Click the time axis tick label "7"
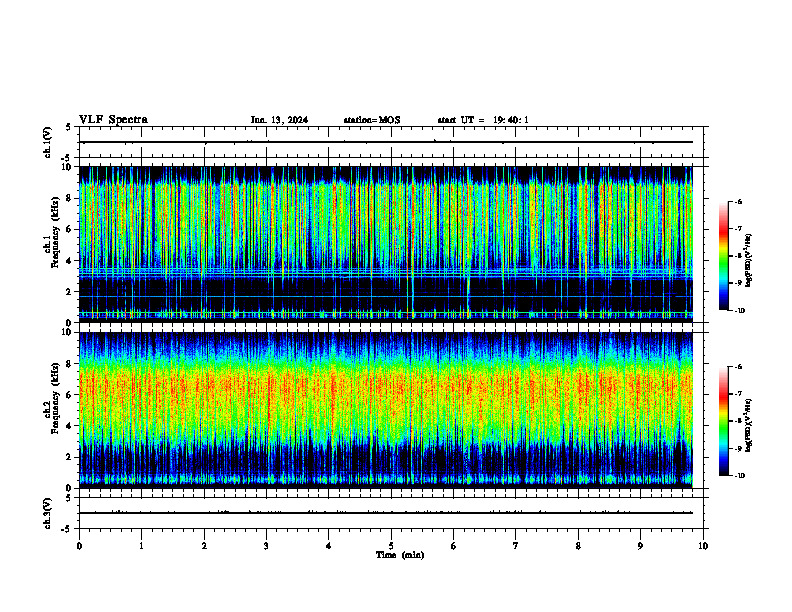The image size is (792, 612). [516, 546]
